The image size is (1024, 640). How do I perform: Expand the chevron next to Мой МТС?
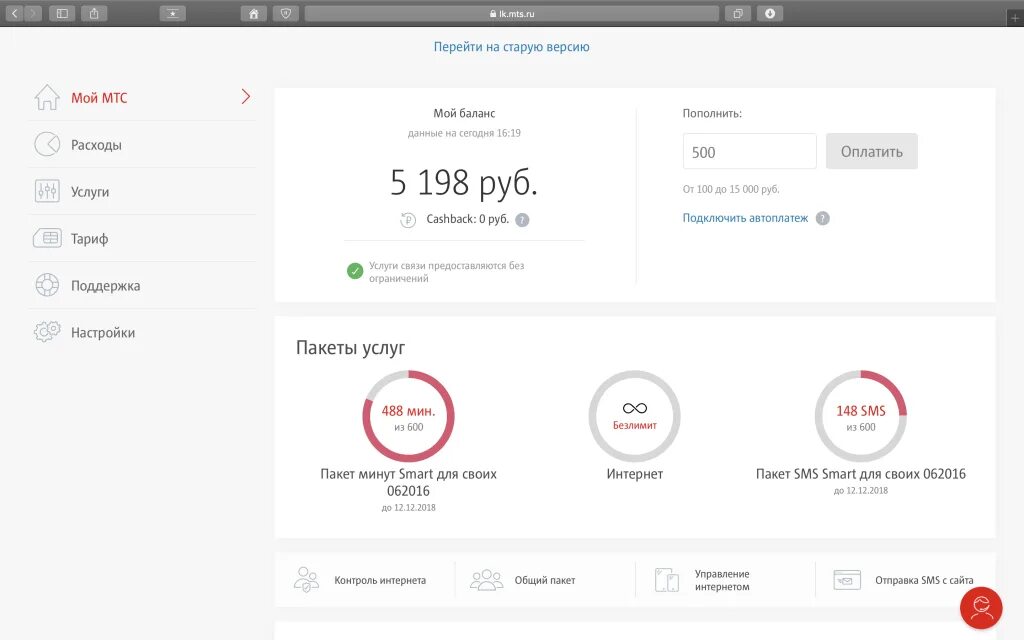[x=246, y=97]
